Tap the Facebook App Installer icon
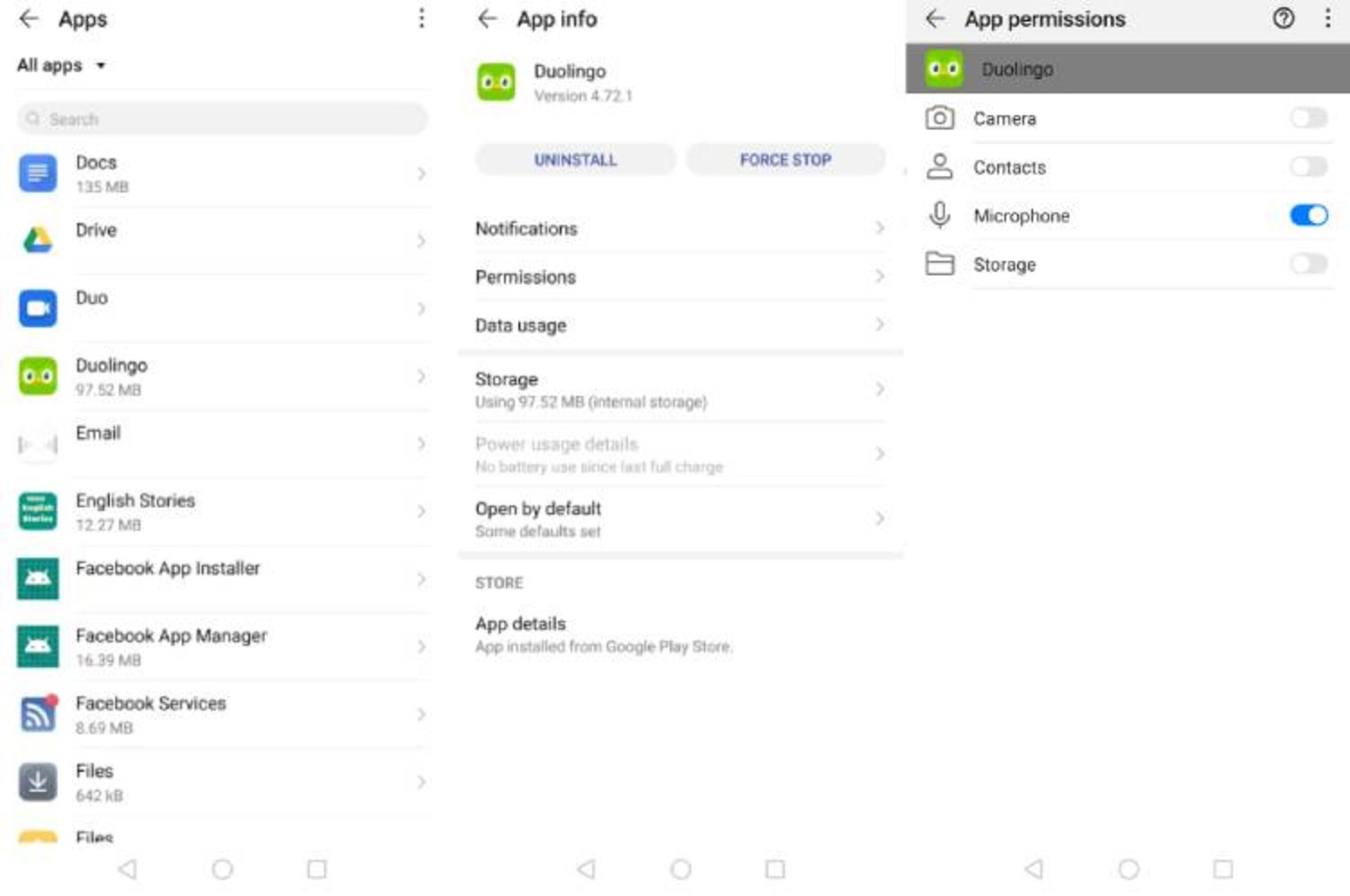The width and height of the screenshot is (1350, 896). 37,578
